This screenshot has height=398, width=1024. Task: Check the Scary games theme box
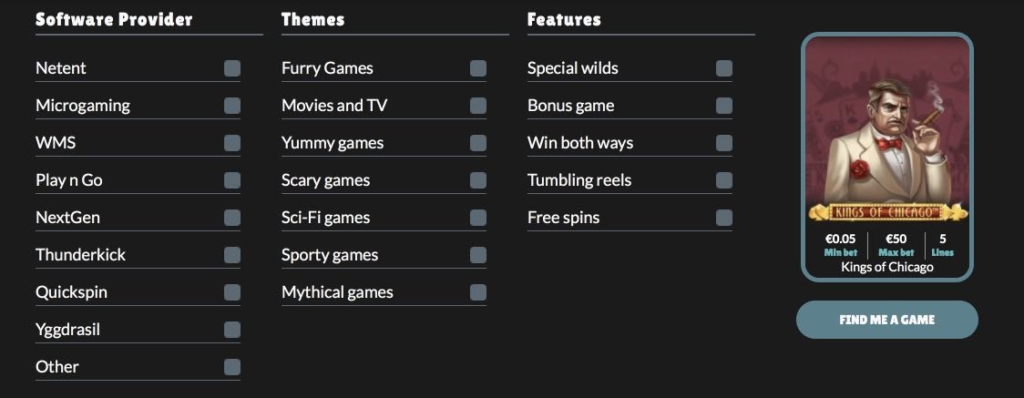(478, 180)
